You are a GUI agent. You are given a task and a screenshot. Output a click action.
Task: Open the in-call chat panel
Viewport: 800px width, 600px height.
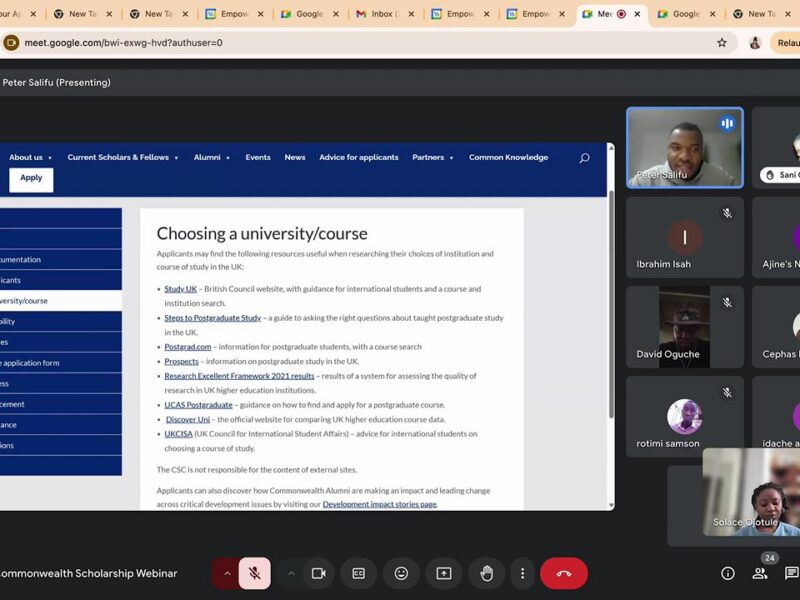click(791, 573)
